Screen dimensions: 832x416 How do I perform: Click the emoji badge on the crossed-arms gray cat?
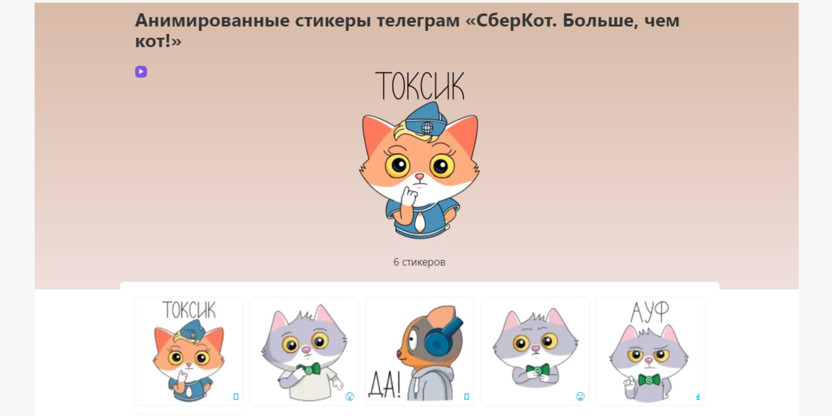point(580,396)
